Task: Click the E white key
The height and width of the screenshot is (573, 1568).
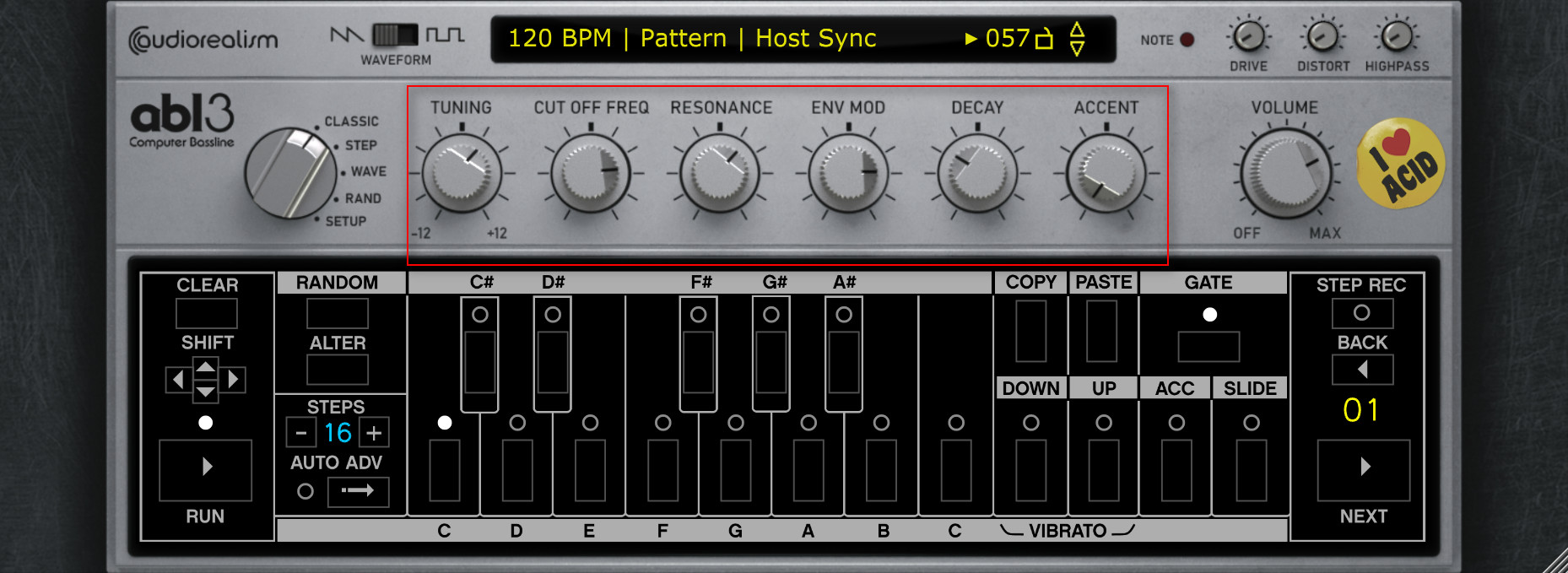Action: 590,469
